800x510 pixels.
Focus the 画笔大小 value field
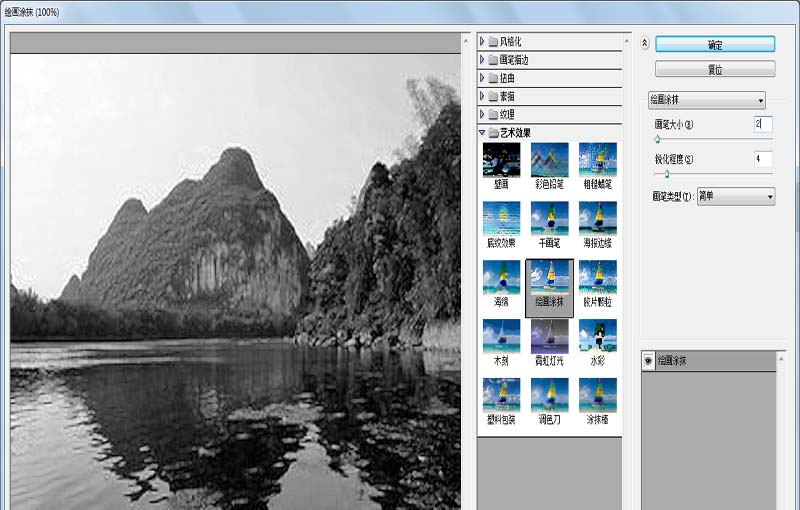point(763,124)
